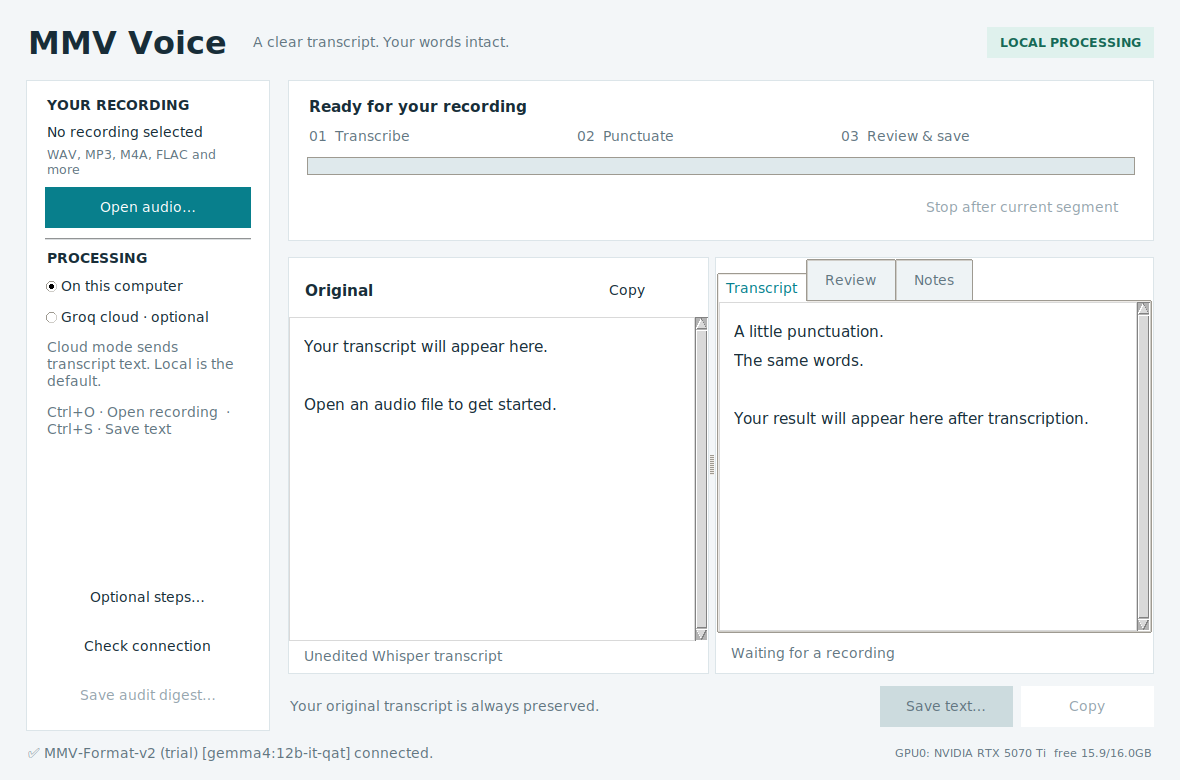Click the connected checkmark icon in status bar

tap(33, 753)
